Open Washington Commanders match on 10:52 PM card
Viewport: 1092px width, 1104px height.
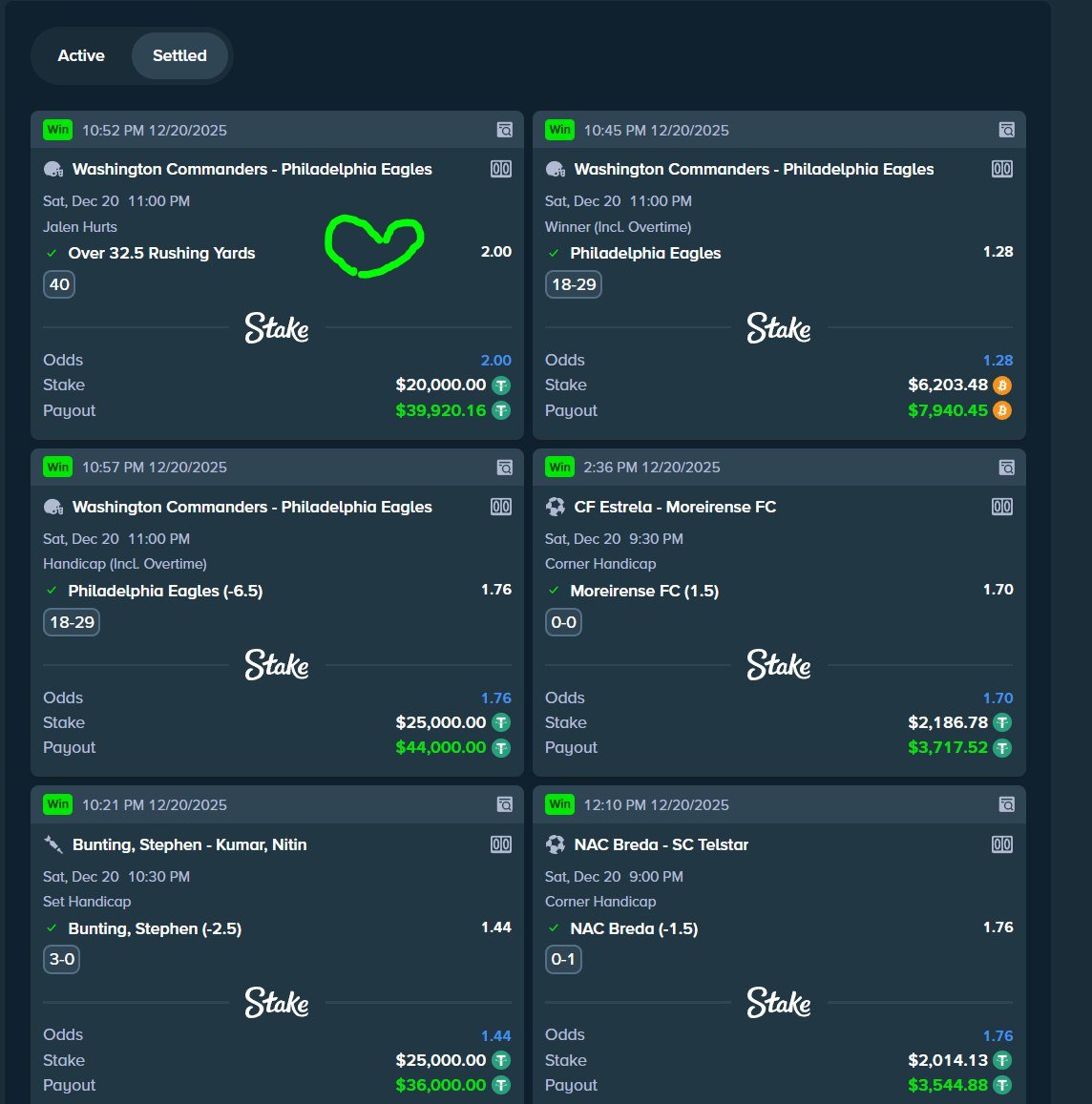pyautogui.click(x=252, y=169)
